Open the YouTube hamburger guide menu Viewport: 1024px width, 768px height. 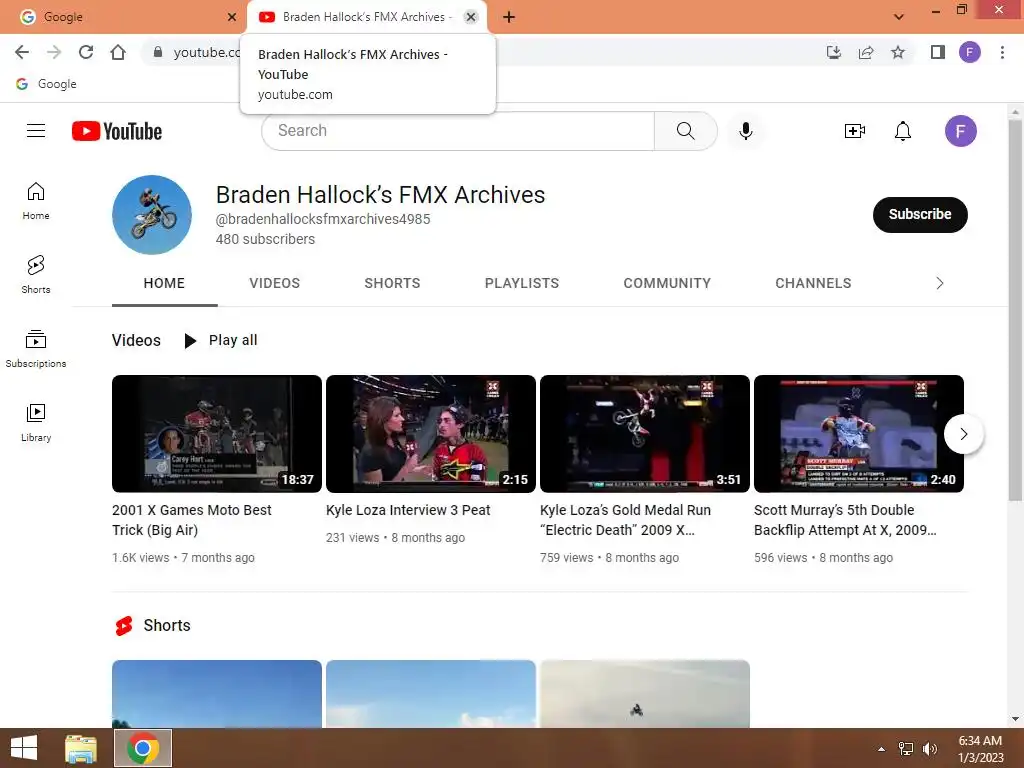(36, 131)
